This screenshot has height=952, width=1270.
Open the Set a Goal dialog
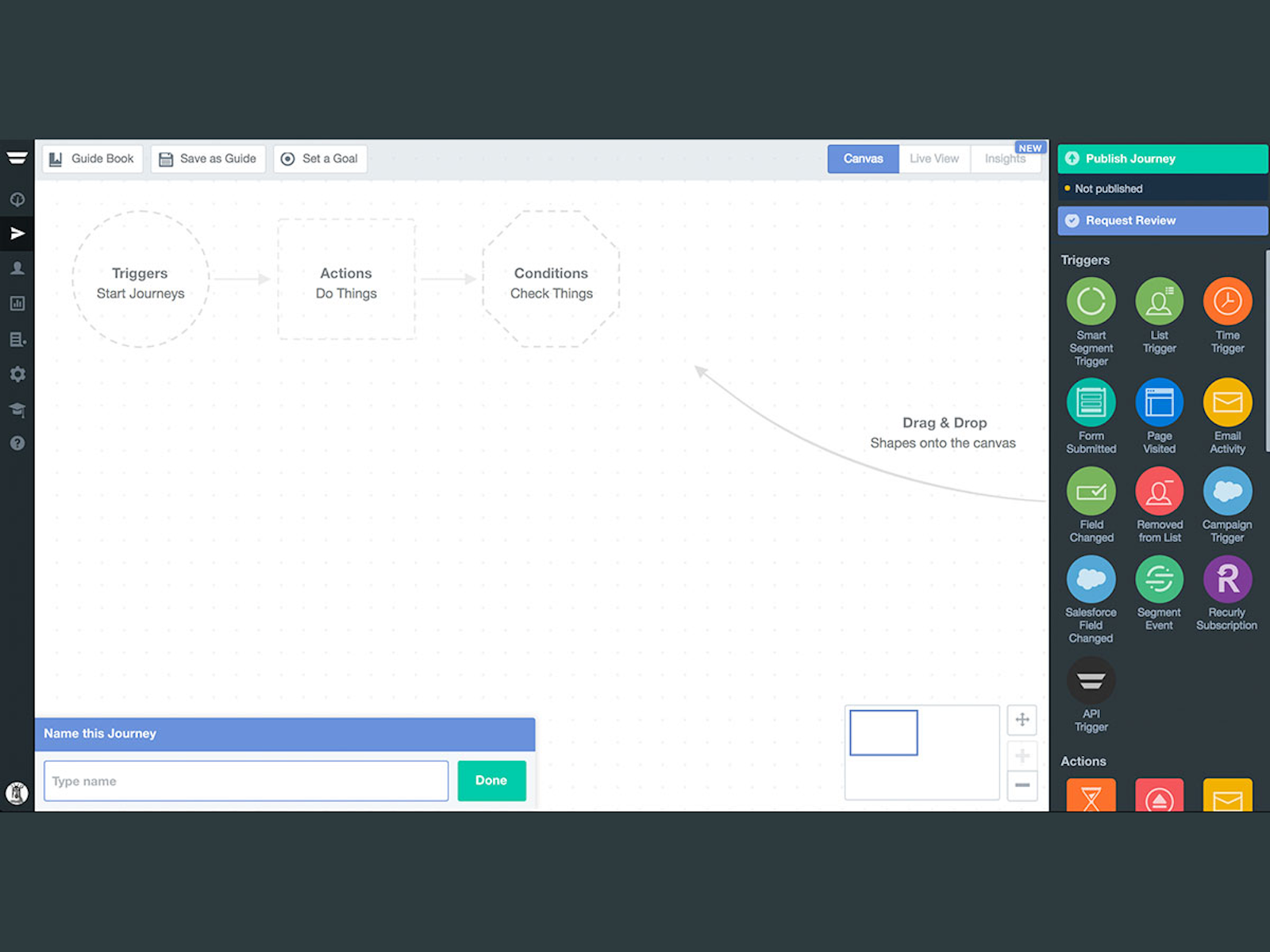pyautogui.click(x=320, y=159)
